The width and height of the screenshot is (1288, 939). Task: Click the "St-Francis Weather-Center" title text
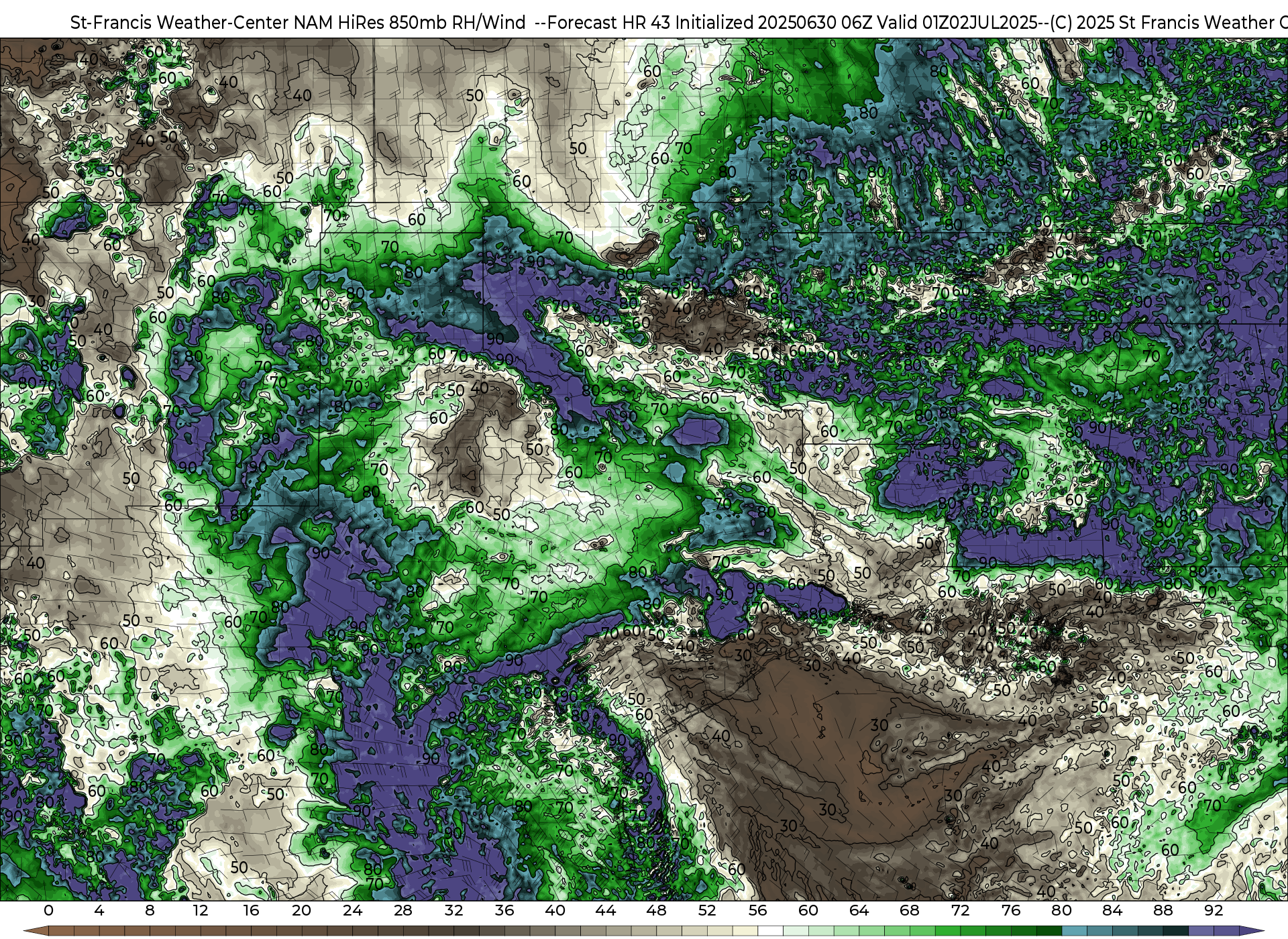pyautogui.click(x=179, y=22)
